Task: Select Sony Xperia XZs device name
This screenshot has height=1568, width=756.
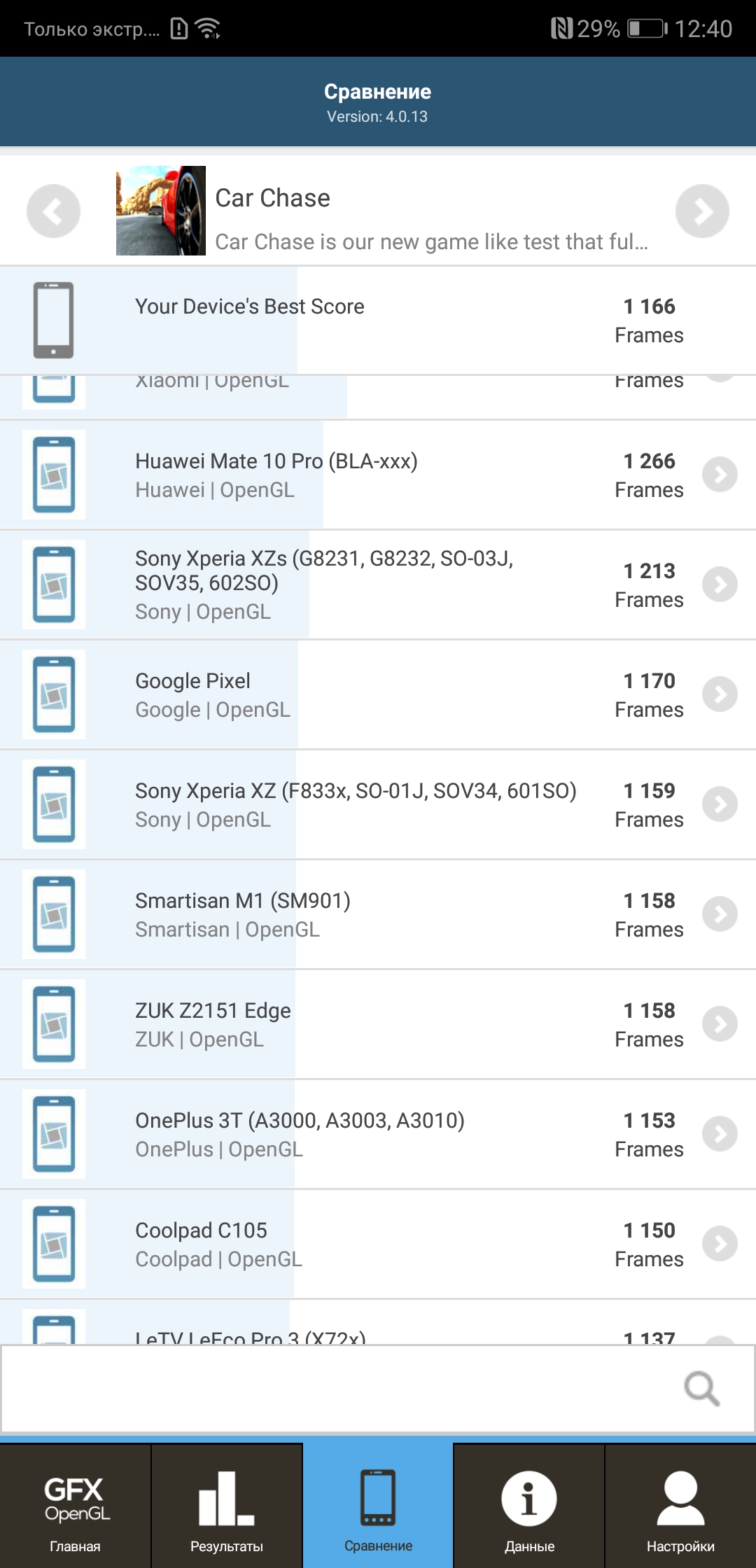Action: (x=324, y=570)
